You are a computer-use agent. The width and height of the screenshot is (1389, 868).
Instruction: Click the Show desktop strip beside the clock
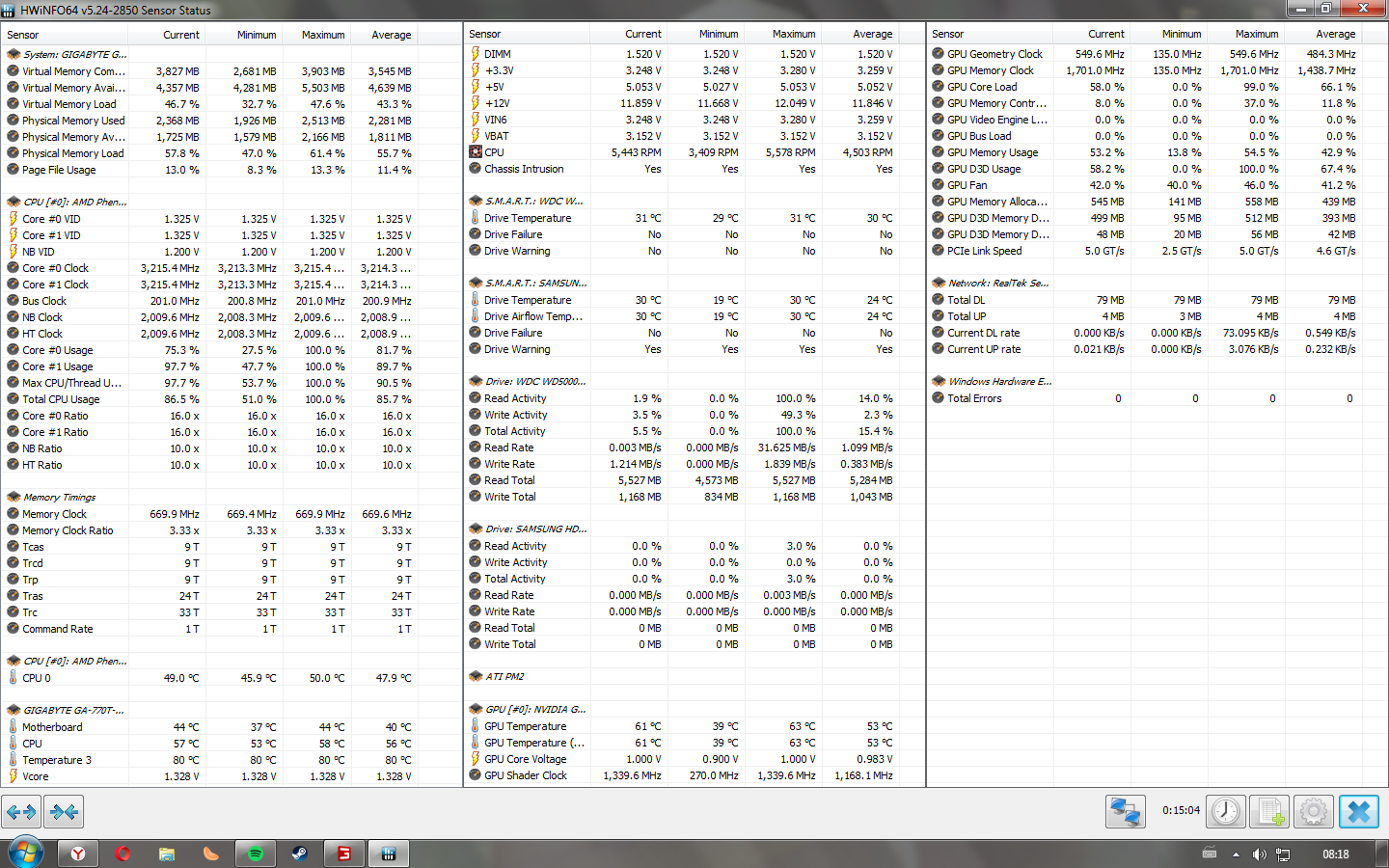click(x=1382, y=854)
